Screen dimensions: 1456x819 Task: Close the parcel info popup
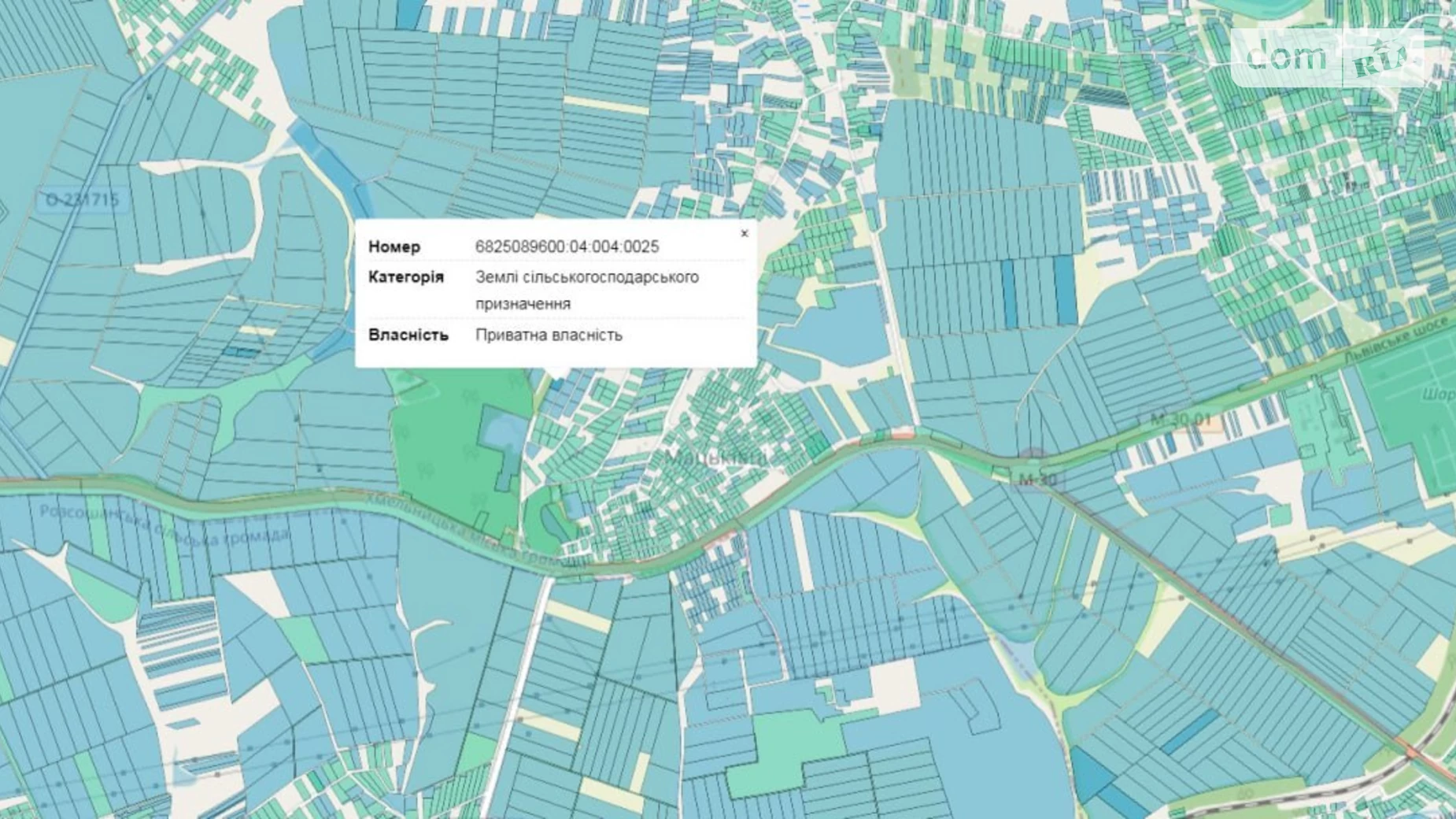(x=744, y=233)
